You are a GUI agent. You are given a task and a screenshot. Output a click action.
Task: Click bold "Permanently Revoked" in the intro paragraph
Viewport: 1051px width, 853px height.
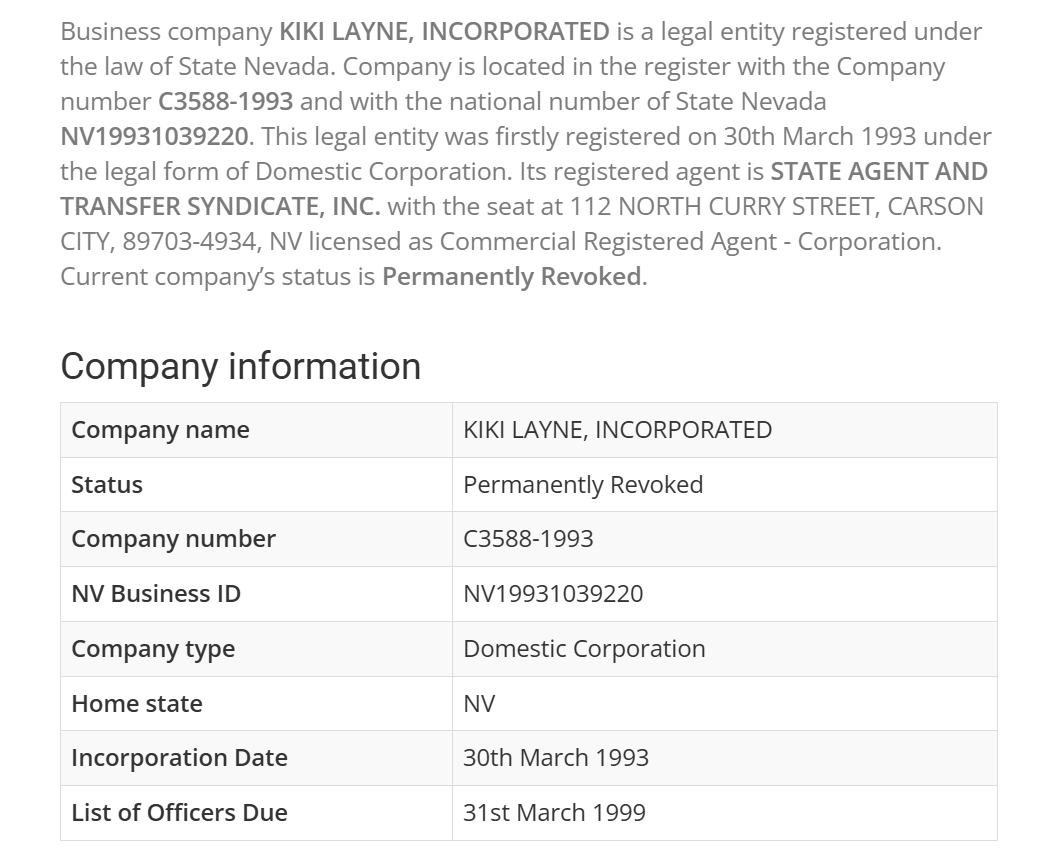click(x=512, y=276)
